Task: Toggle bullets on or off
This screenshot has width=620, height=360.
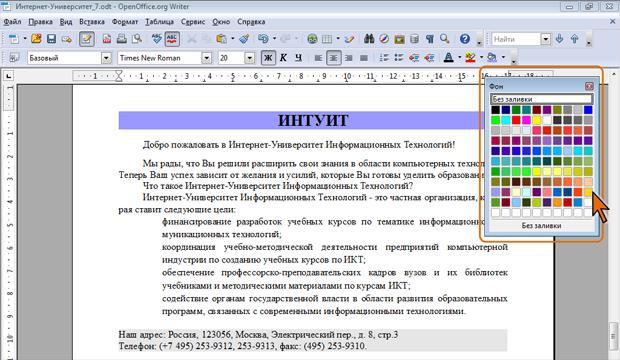Action: [399, 58]
